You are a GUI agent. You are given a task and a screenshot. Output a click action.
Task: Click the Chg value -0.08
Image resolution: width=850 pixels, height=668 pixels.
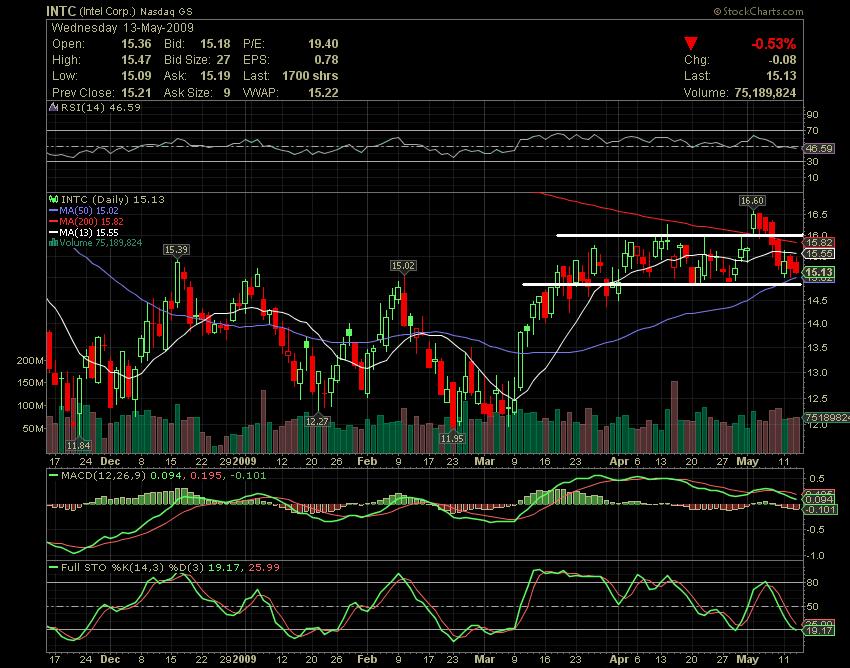tap(782, 60)
